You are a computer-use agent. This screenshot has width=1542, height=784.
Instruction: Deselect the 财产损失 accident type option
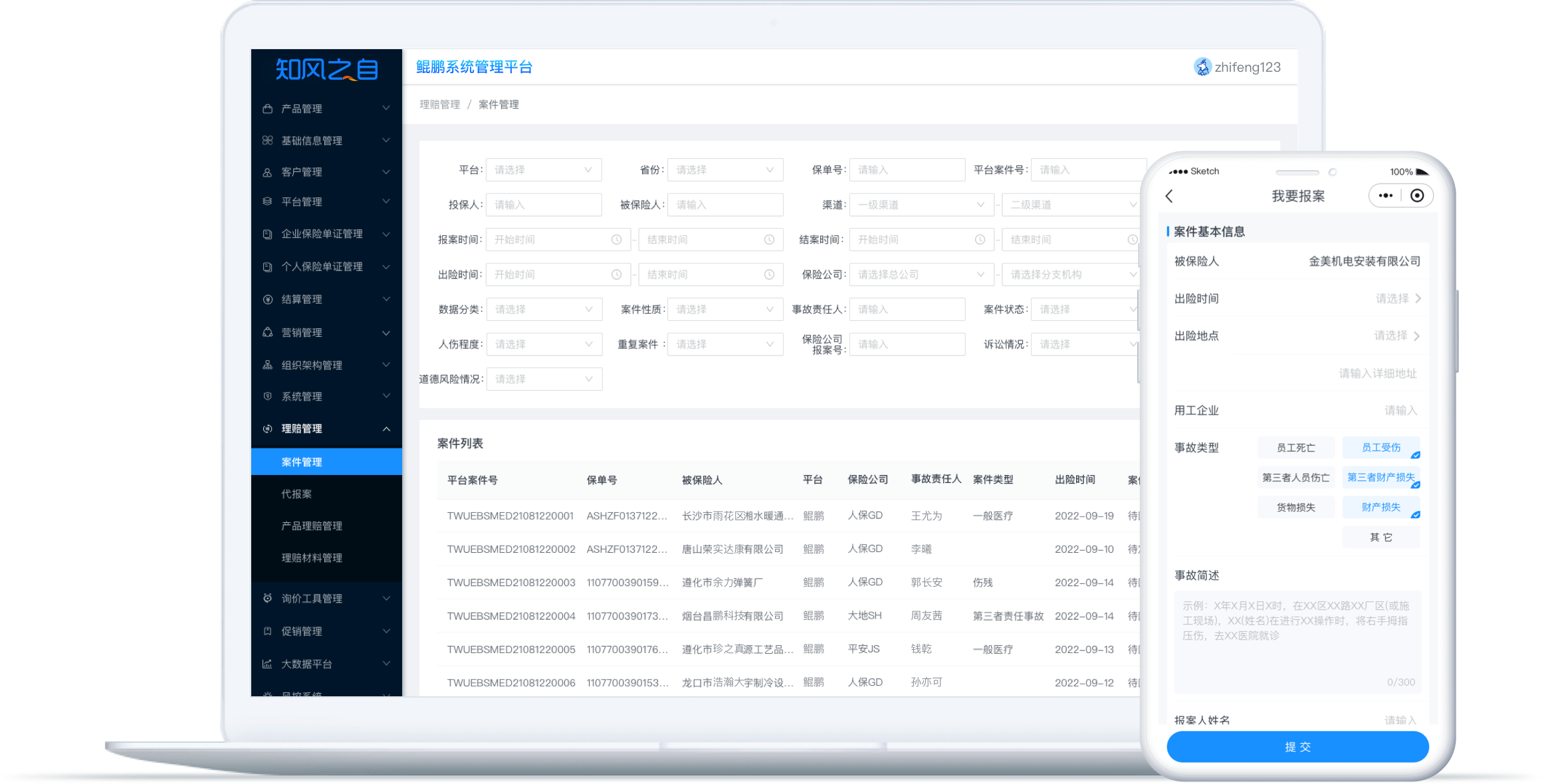click(1381, 507)
